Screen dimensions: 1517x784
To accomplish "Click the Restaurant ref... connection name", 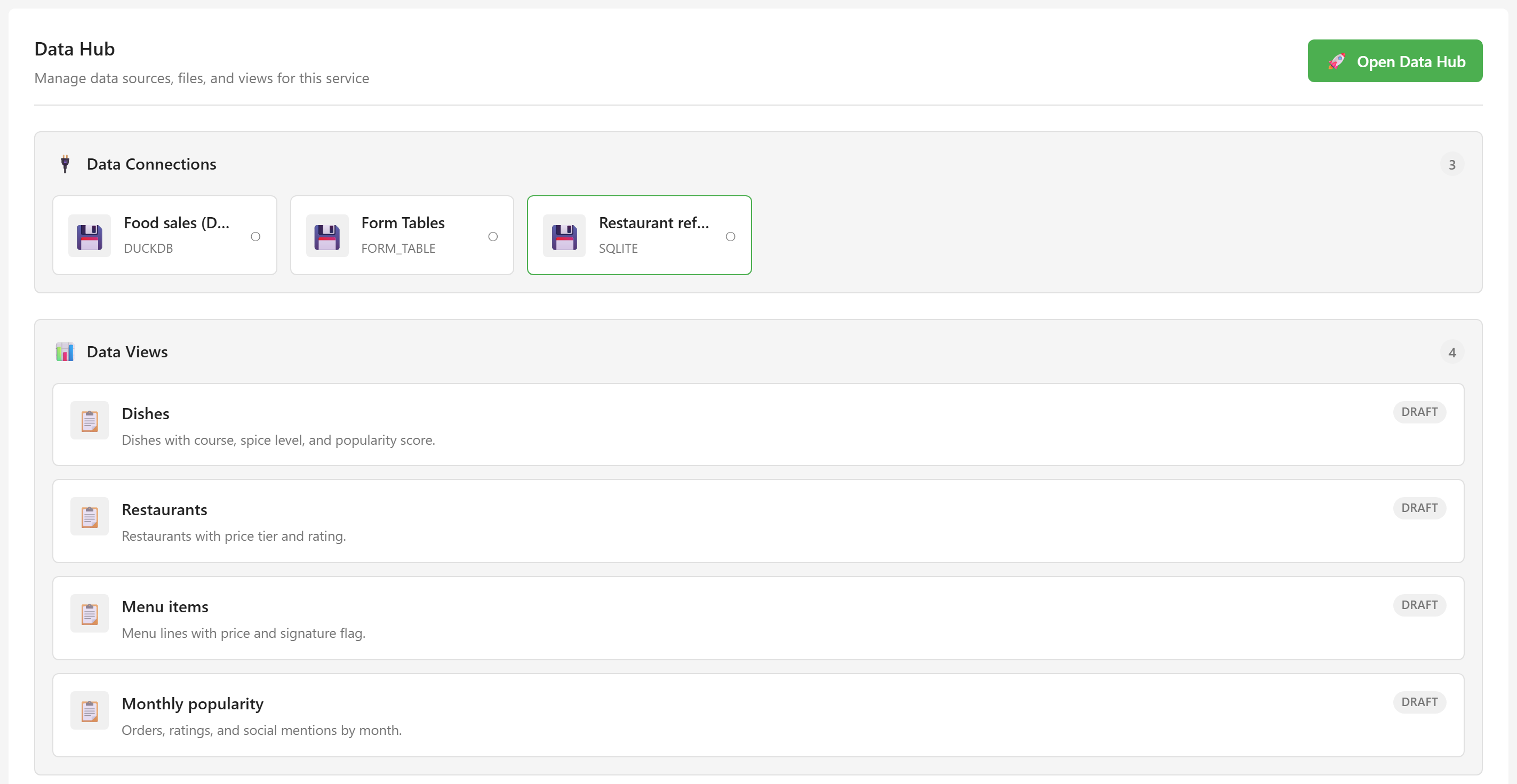I will point(653,223).
